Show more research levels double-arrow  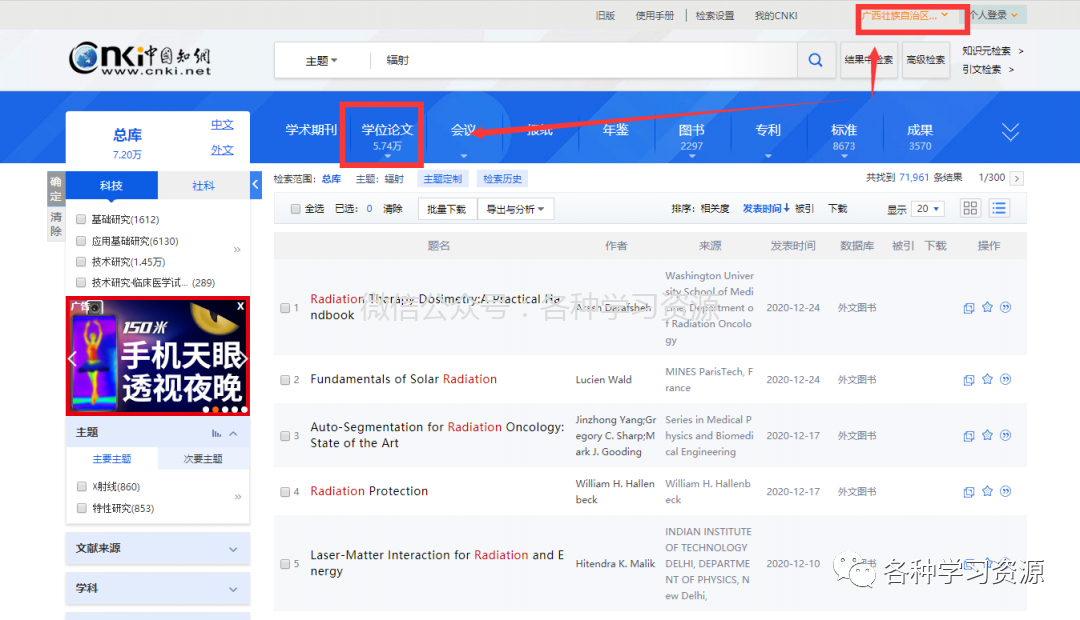click(x=237, y=249)
